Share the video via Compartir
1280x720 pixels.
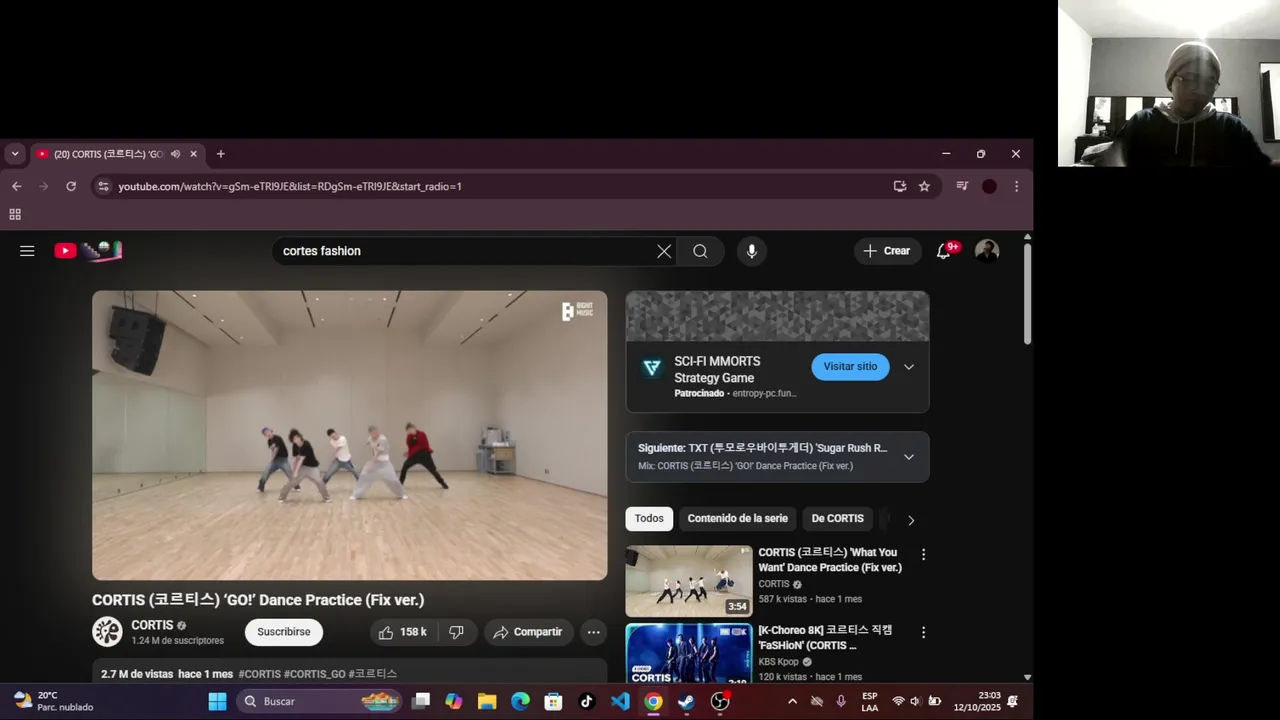[x=528, y=632]
